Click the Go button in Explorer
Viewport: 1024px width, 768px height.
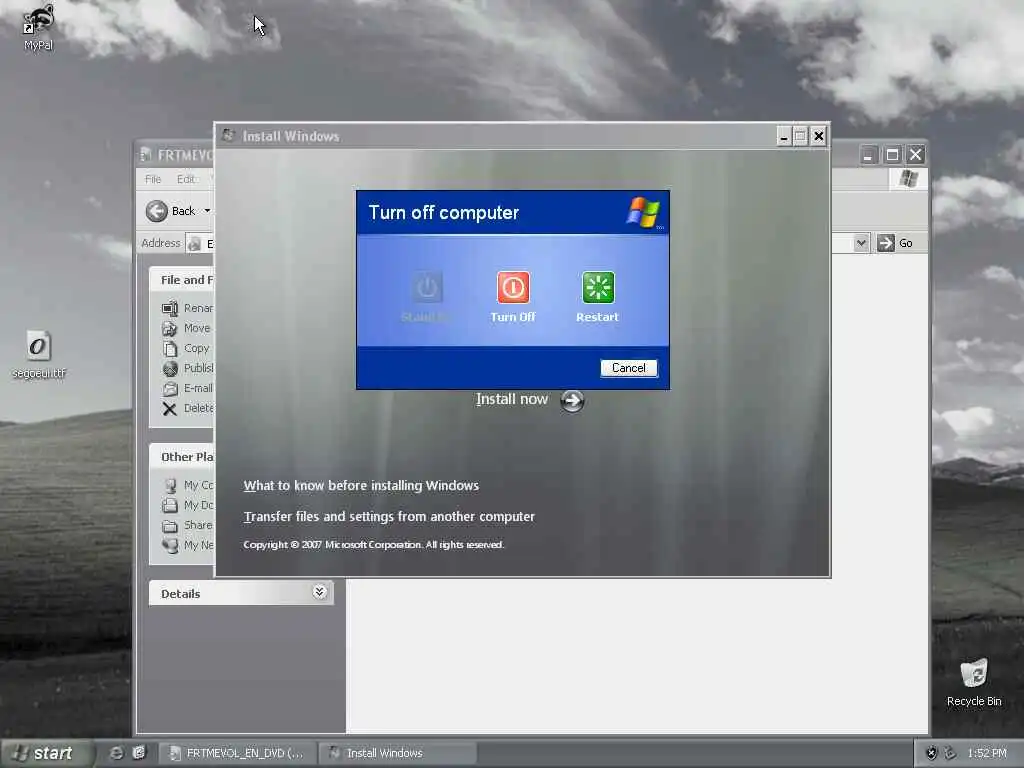(x=895, y=243)
